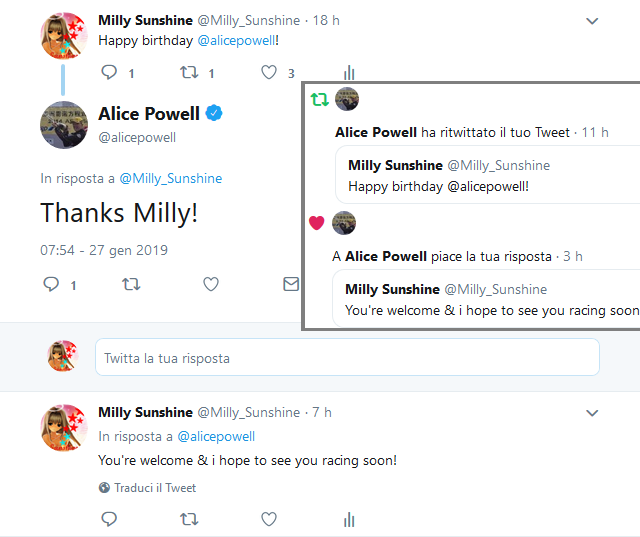
Task: Like the Happy birthday tweet
Action: [x=269, y=72]
